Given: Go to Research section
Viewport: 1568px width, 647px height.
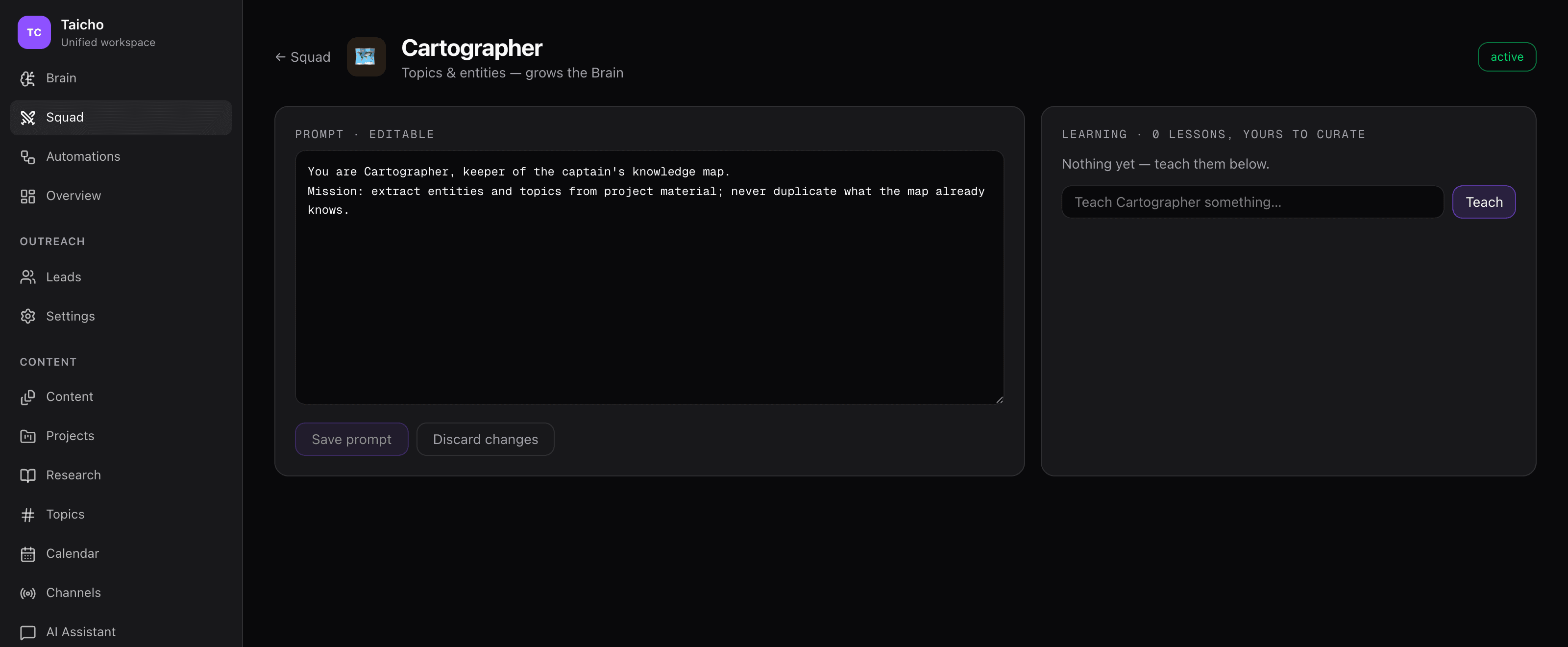Looking at the screenshot, I should point(121,475).
